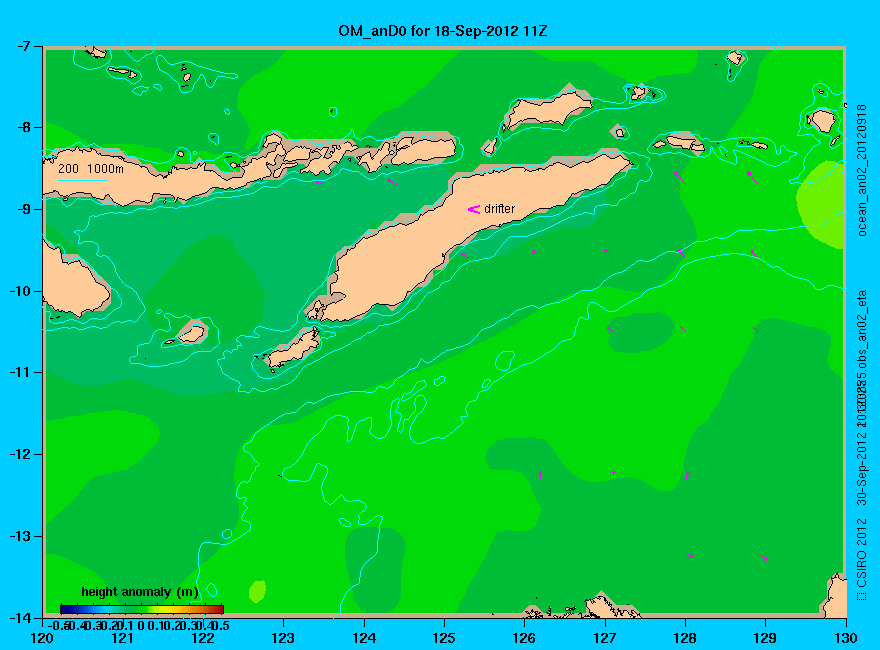Click the '-14' latitude axis label
Image resolution: width=880 pixels, height=650 pixels.
(21, 617)
